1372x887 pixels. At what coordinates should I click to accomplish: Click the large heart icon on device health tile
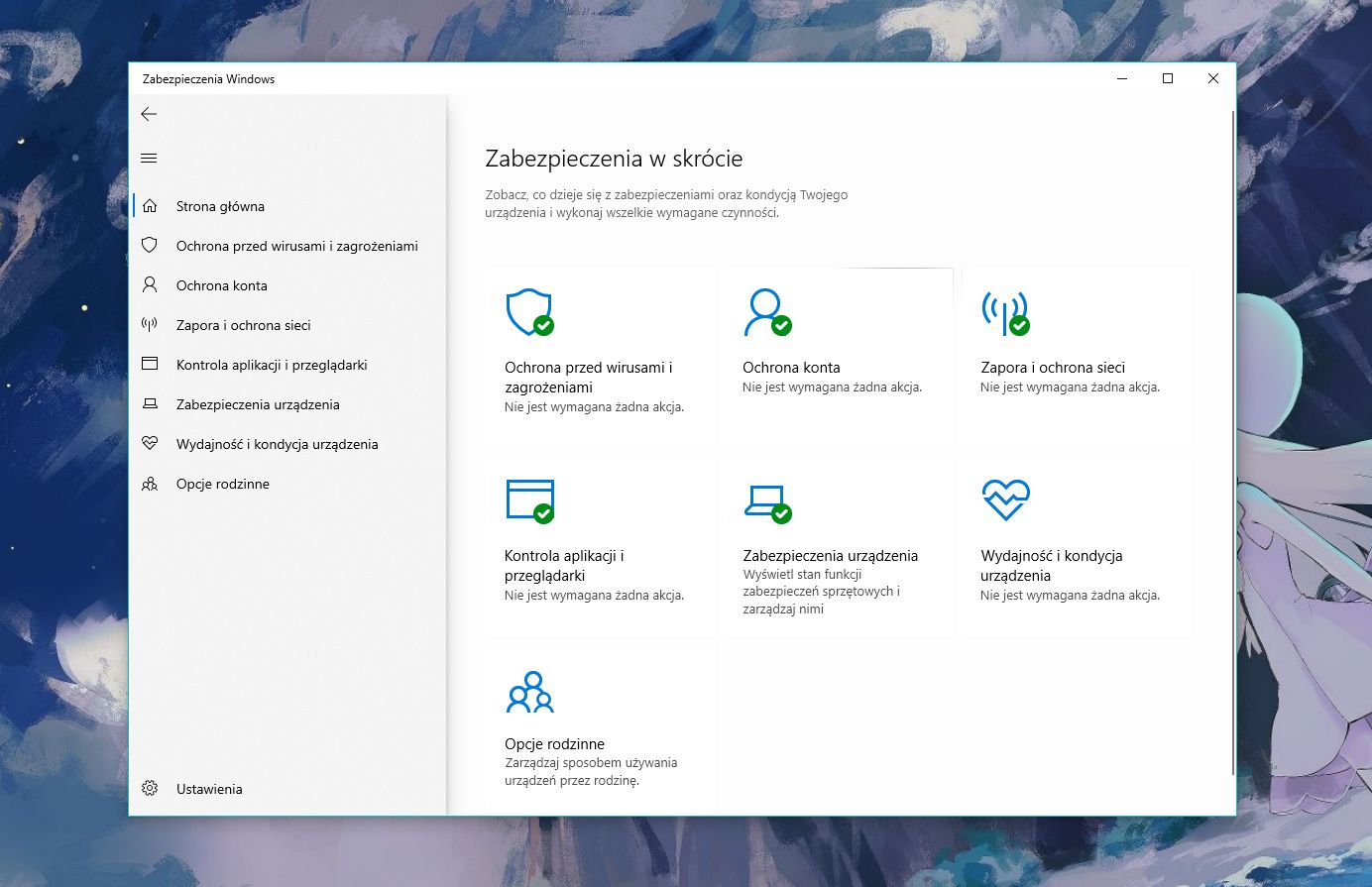pos(1005,499)
